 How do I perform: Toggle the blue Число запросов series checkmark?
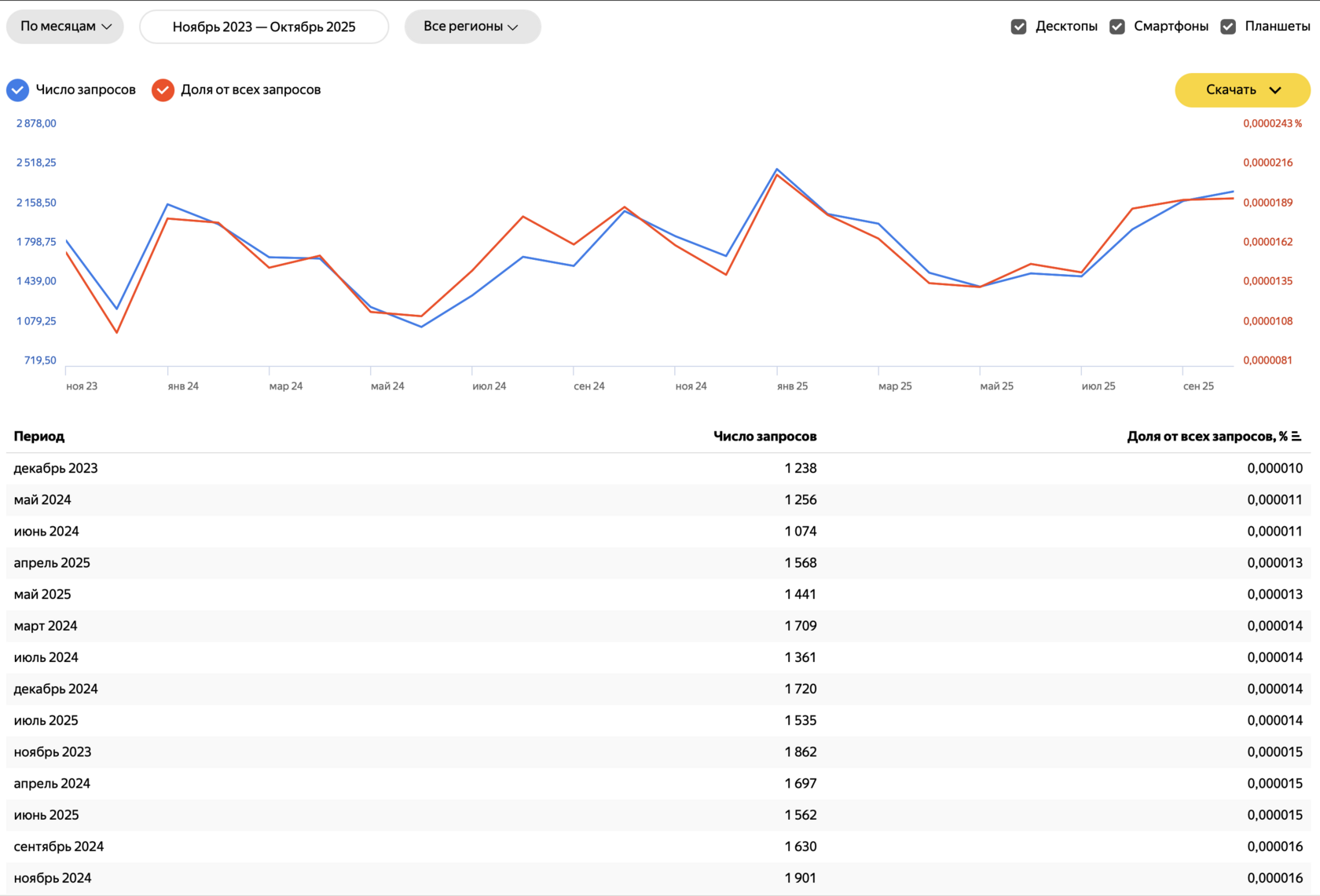pyautogui.click(x=18, y=90)
